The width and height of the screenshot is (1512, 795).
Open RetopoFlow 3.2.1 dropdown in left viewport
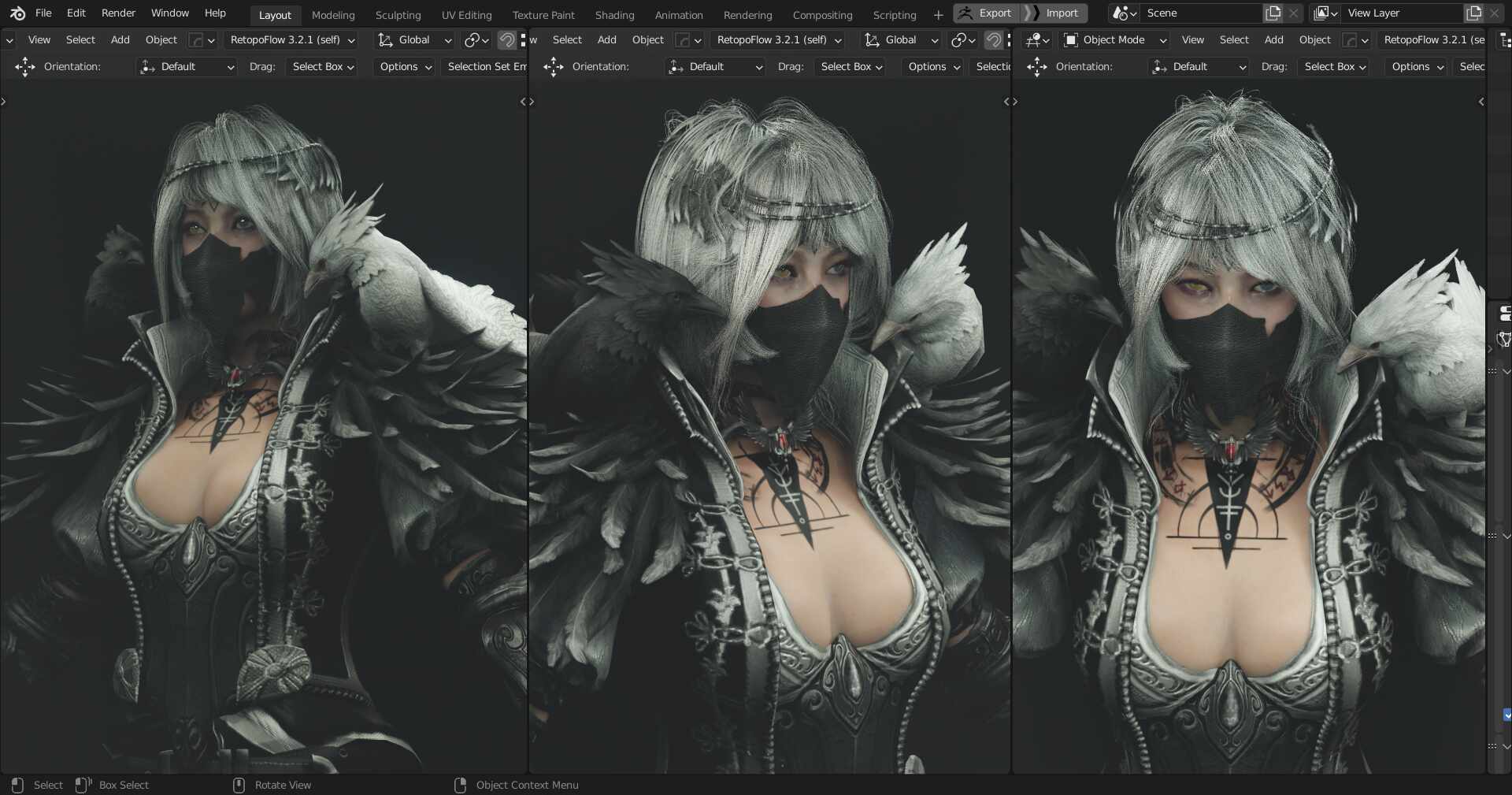292,40
